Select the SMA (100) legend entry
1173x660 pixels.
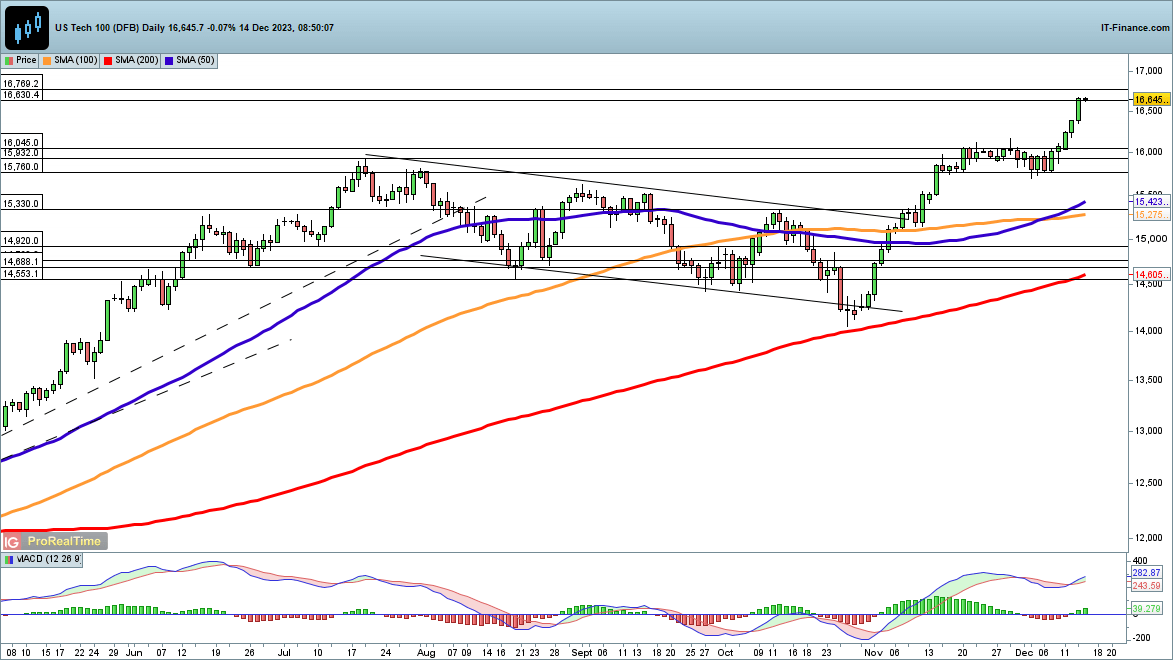pos(70,60)
